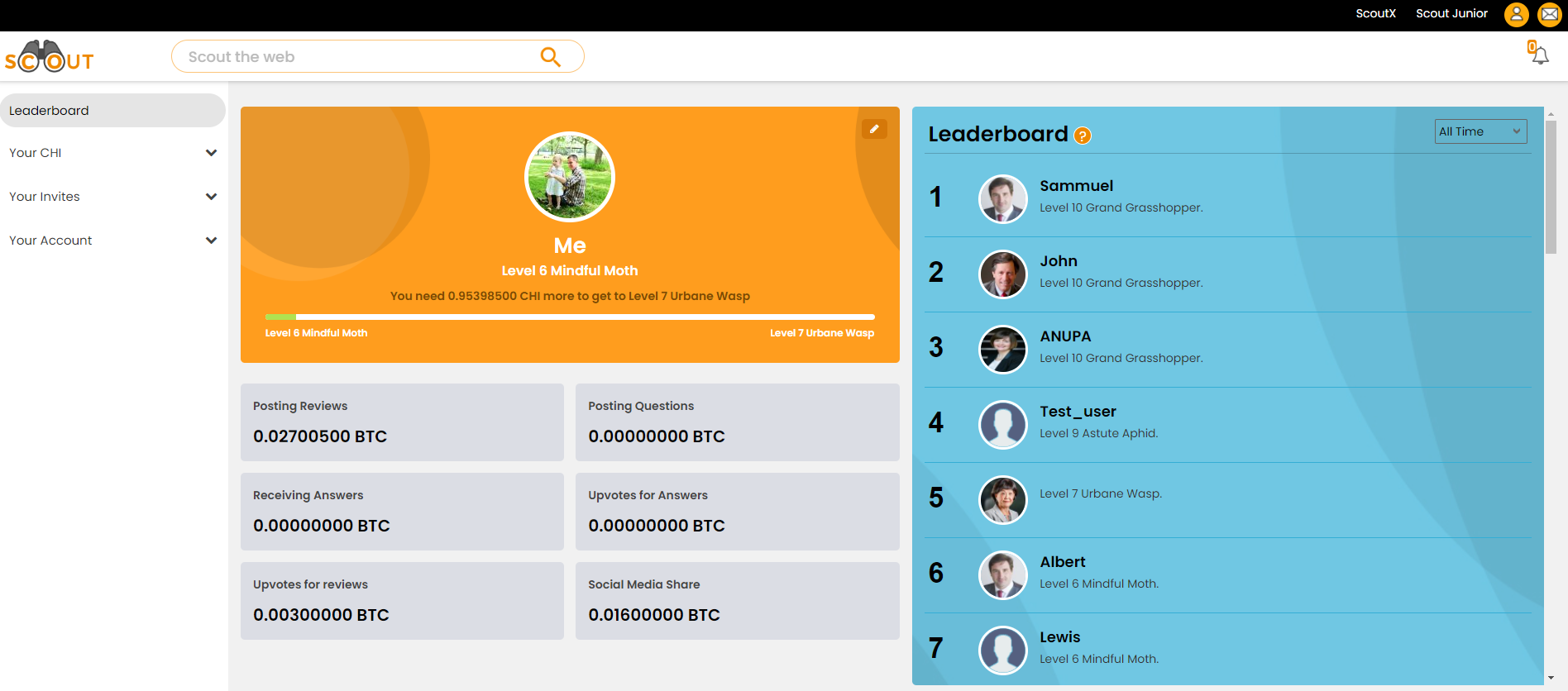1568x691 pixels.
Task: Click the 0.02700500 BTC value
Action: [x=320, y=436]
